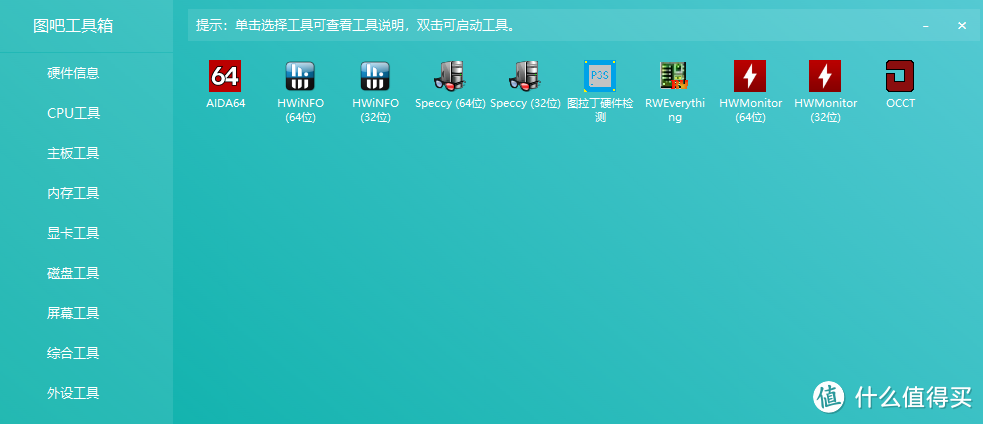Viewport: 983px width, 424px height.
Task: Select the 图拉丁硬件检测 icon
Action: click(600, 76)
